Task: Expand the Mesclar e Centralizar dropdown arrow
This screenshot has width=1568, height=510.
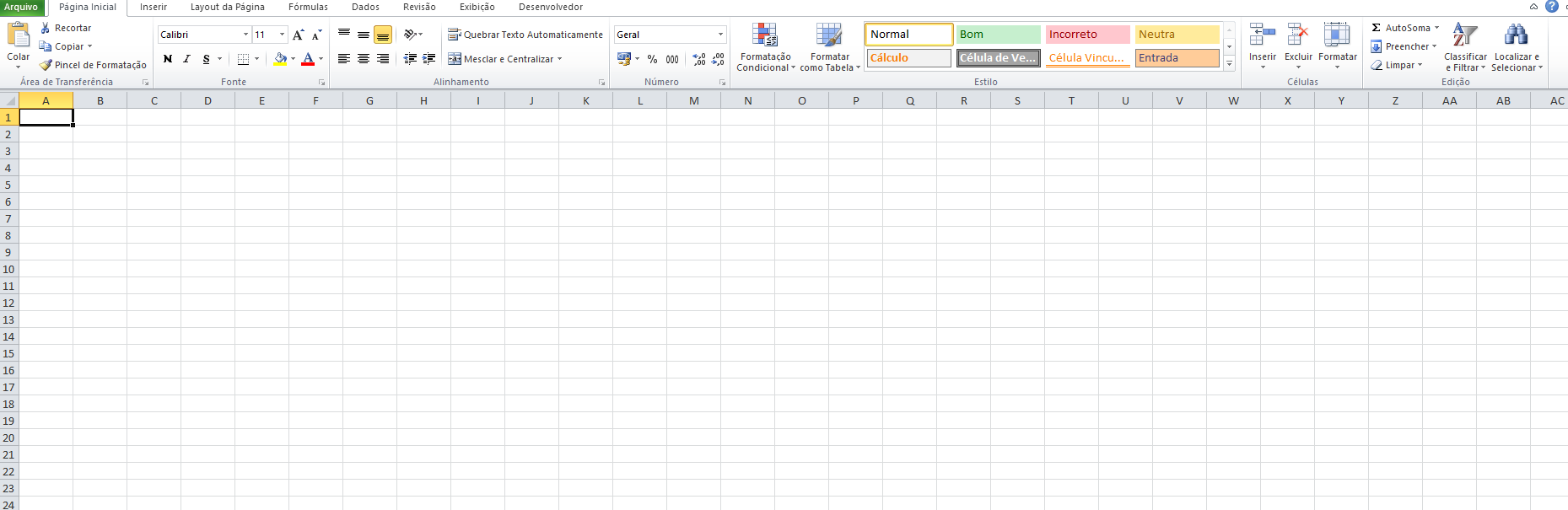Action: click(x=559, y=59)
